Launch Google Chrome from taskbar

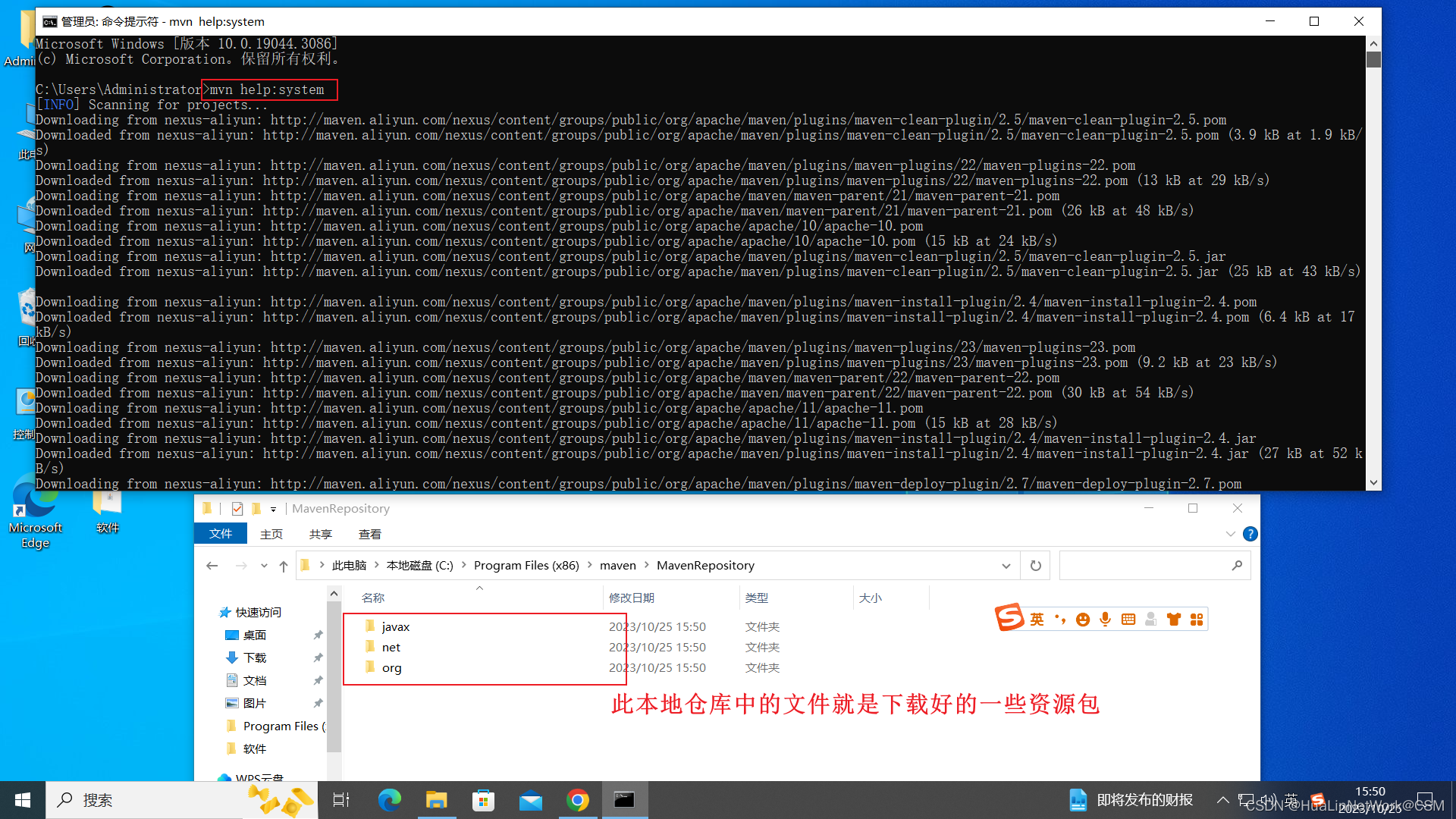click(x=578, y=800)
